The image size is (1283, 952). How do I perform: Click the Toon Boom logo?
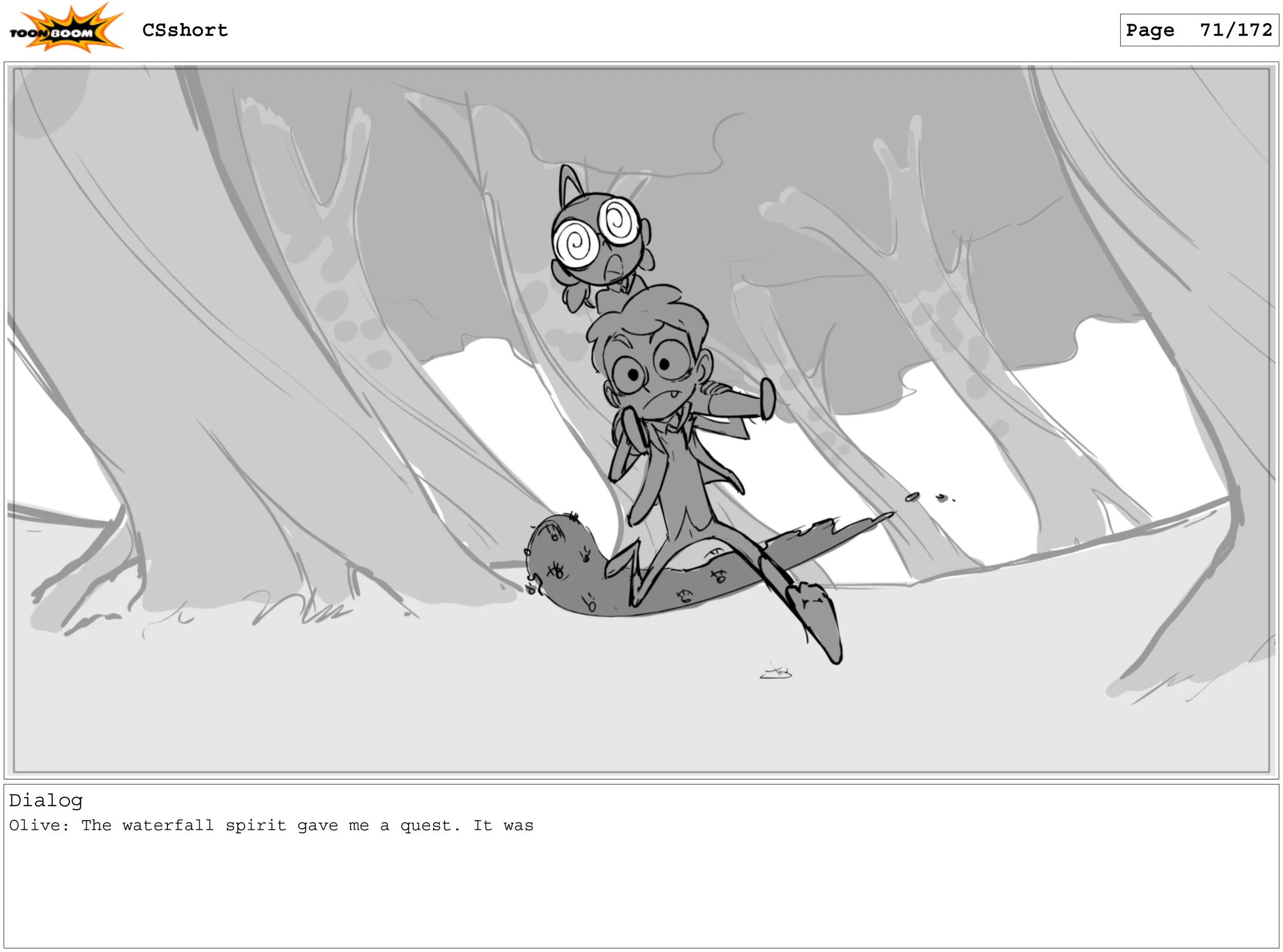(66, 29)
